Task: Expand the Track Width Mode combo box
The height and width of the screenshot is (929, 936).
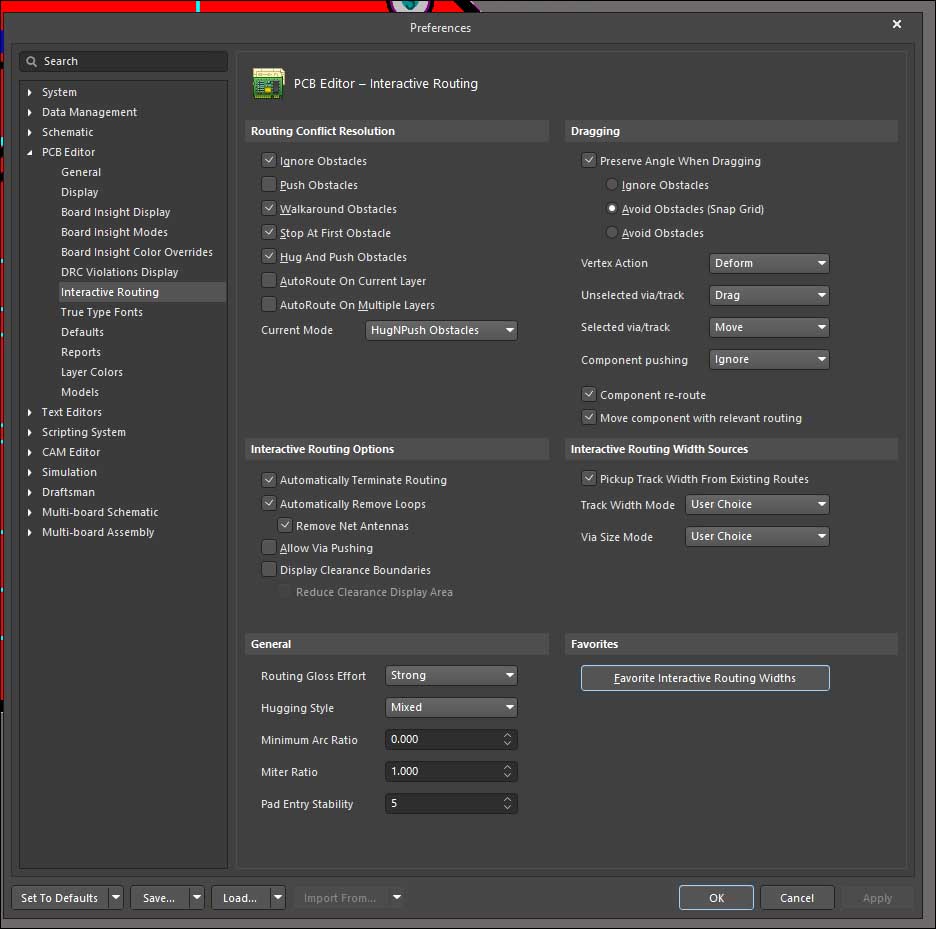Action: 758,505
